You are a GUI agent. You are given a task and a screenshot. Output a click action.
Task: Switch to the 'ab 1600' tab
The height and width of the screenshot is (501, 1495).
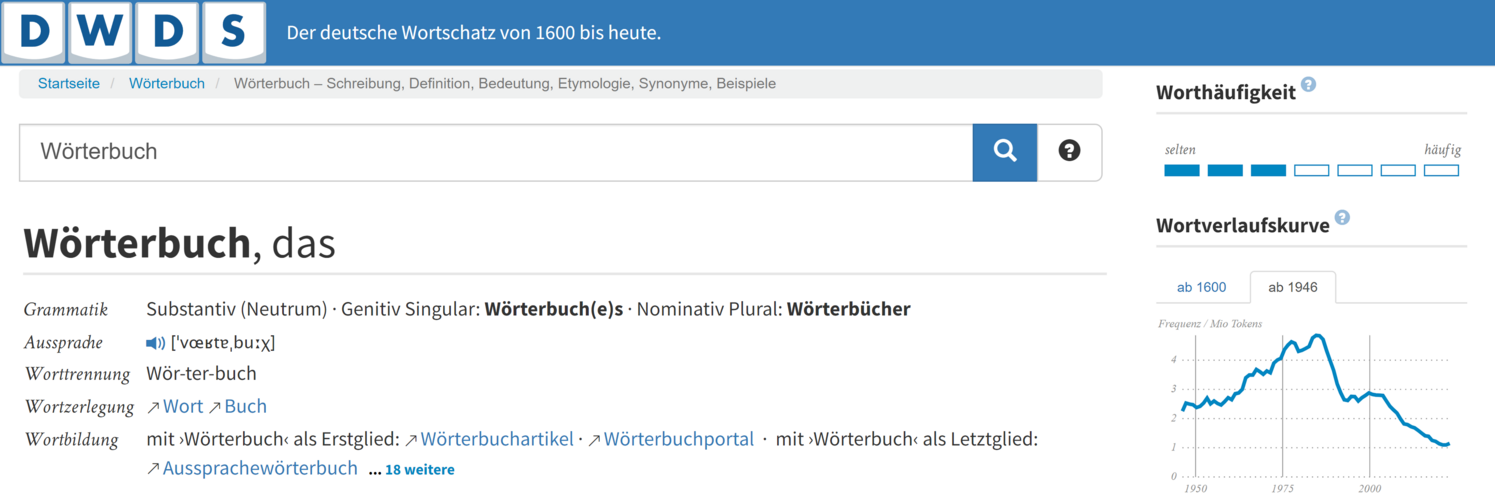1201,288
